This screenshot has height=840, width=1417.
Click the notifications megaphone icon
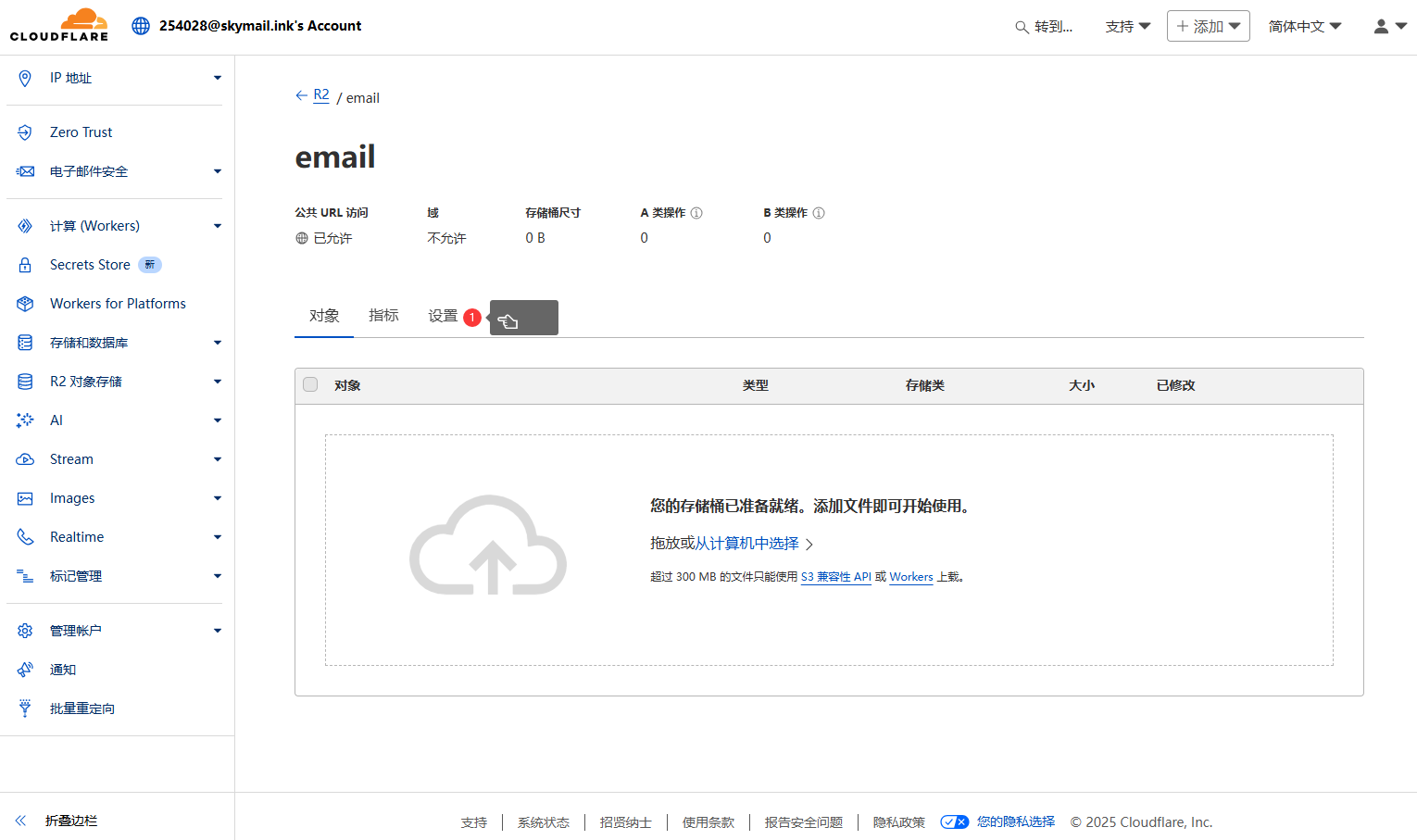[25, 670]
